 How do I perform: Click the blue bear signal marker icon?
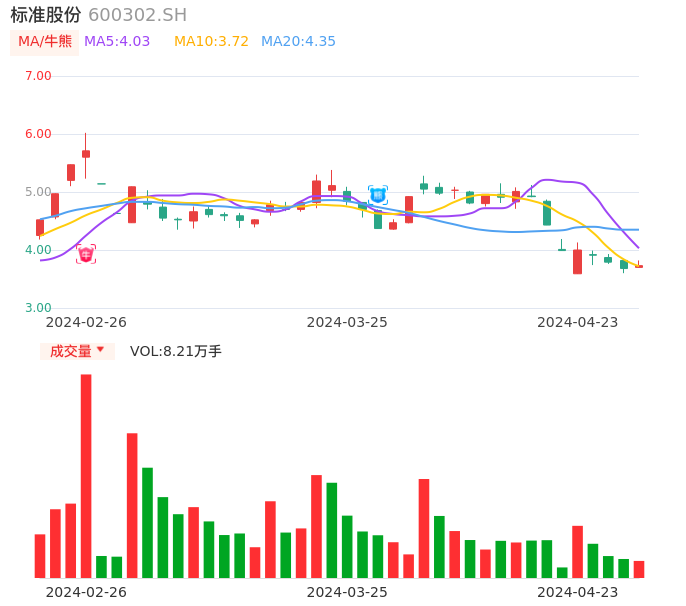[x=378, y=195]
